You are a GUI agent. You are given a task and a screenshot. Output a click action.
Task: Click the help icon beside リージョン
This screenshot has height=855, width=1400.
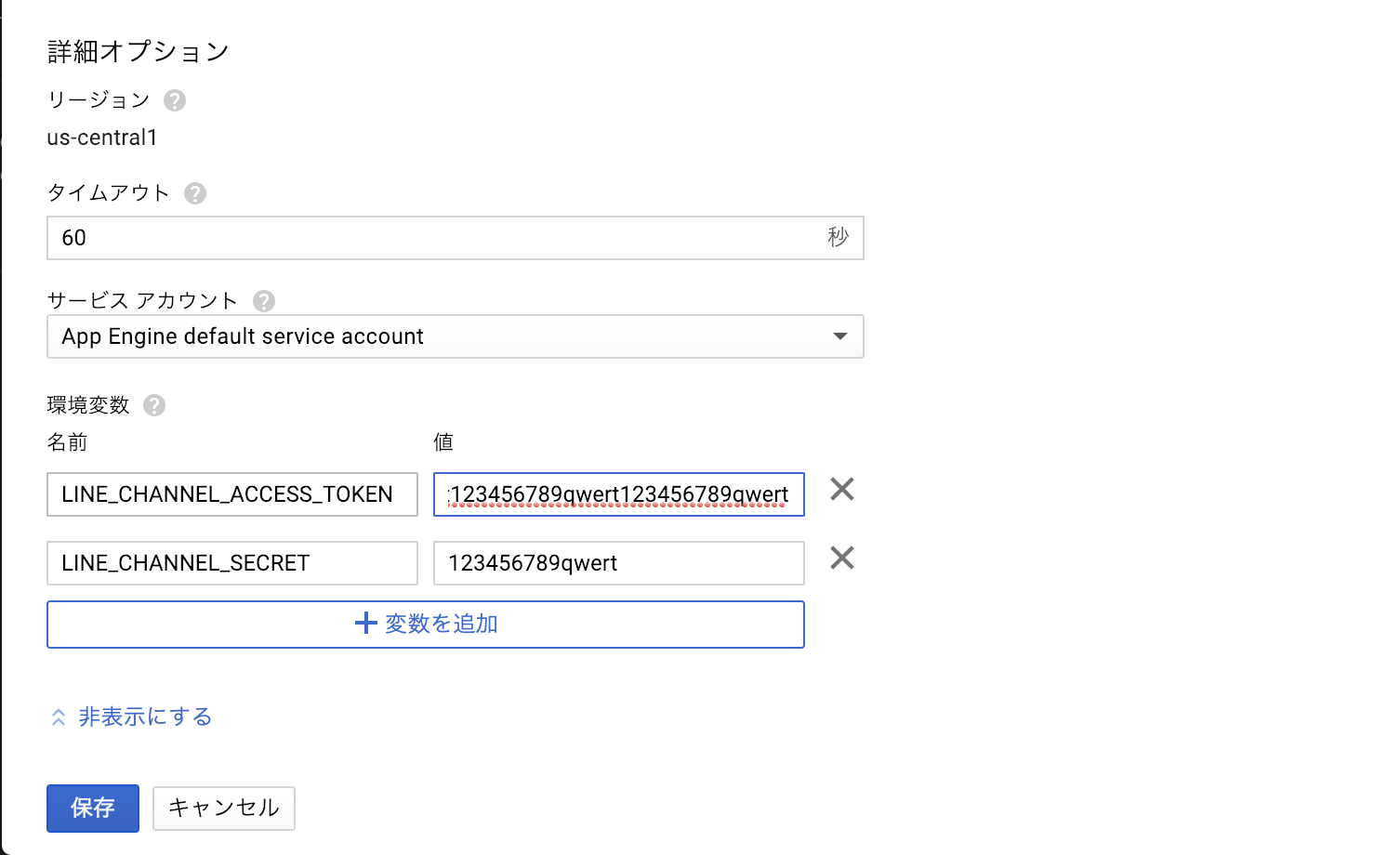pyautogui.click(x=175, y=100)
